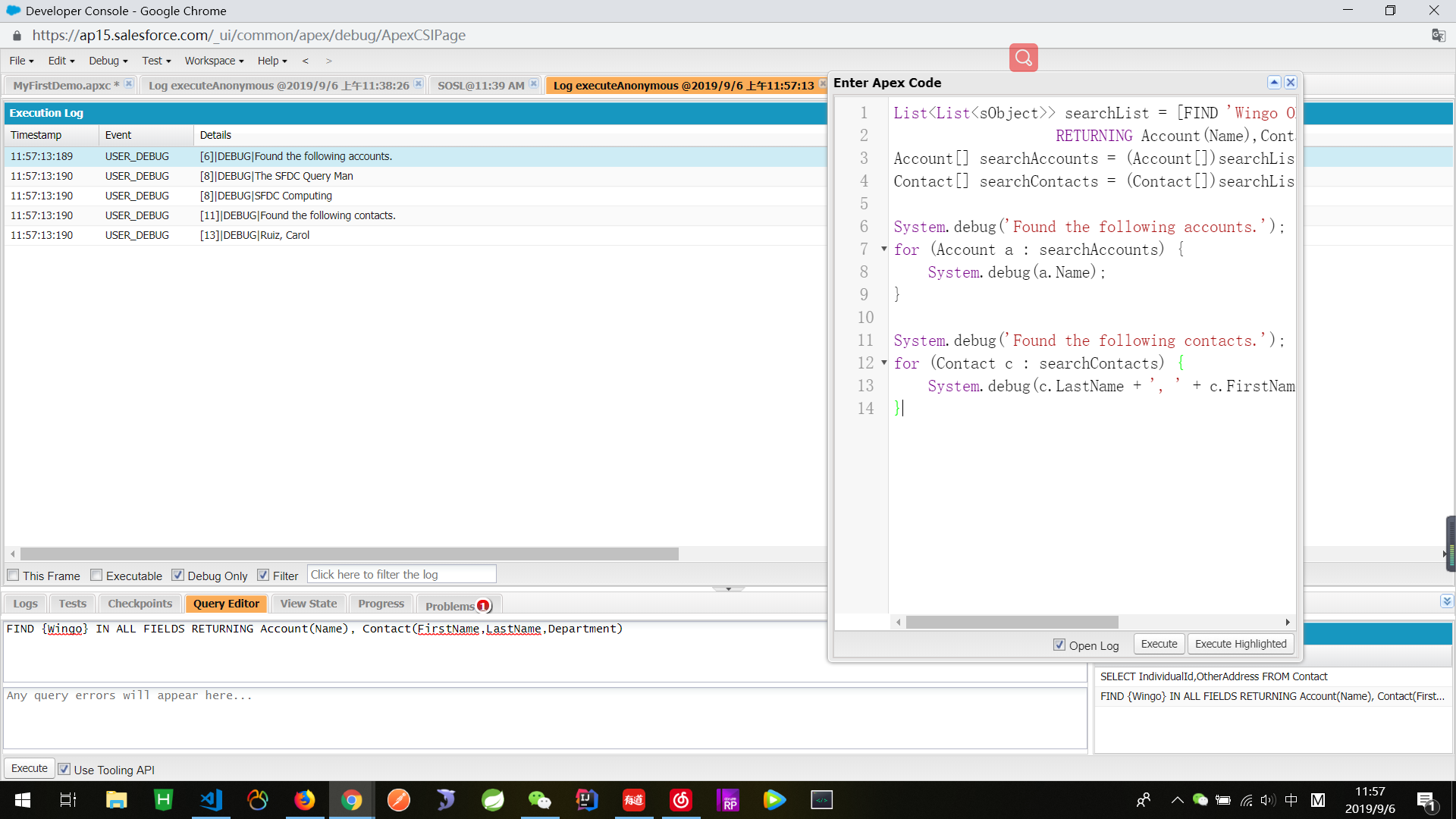Open Windows Start menu
The width and height of the screenshot is (1456, 819).
pyautogui.click(x=23, y=800)
